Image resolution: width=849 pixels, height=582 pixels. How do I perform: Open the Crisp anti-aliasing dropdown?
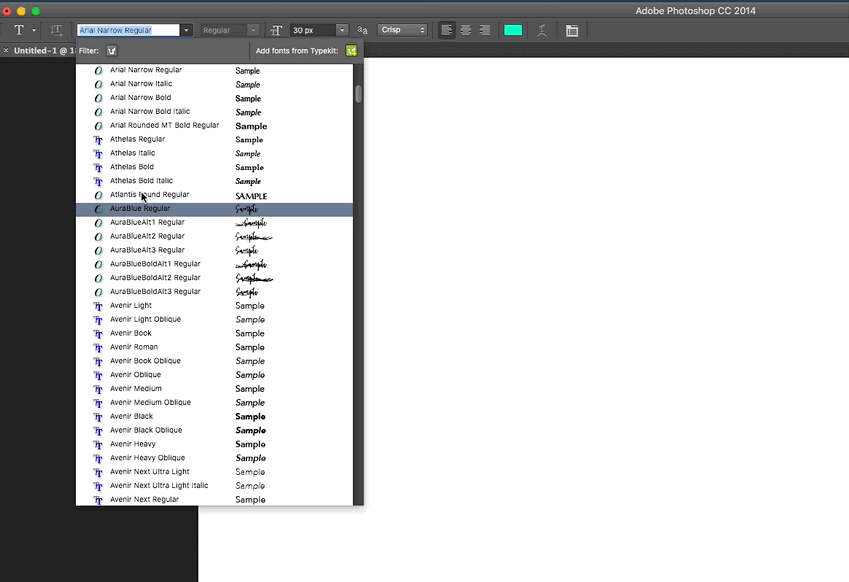point(402,30)
